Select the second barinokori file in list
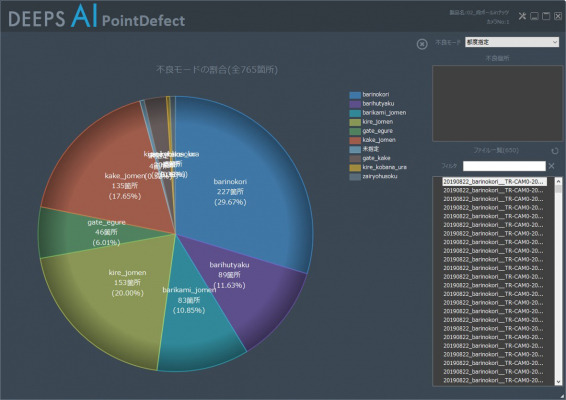 click(x=493, y=190)
